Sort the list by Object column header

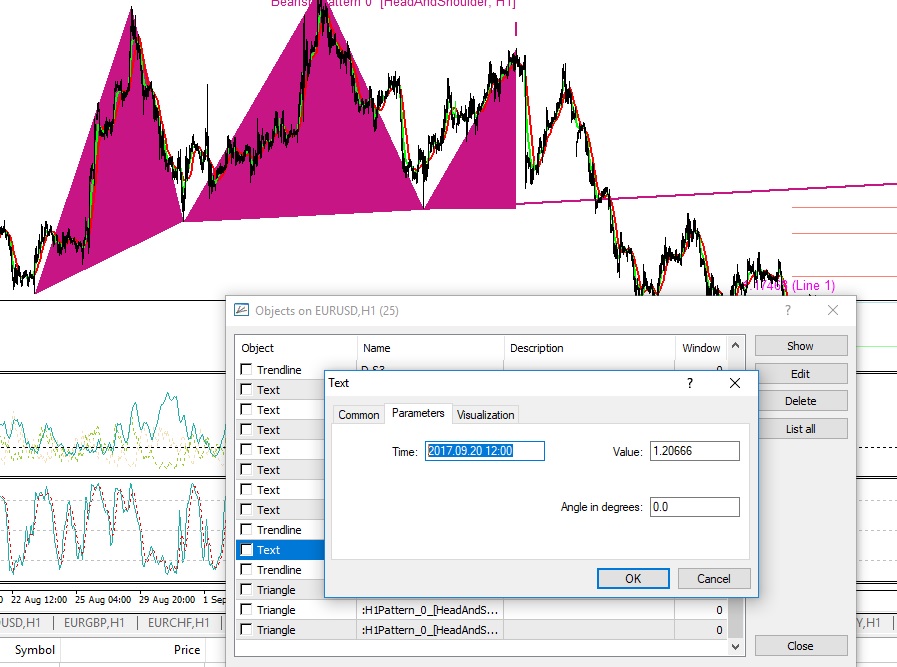pyautogui.click(x=296, y=348)
